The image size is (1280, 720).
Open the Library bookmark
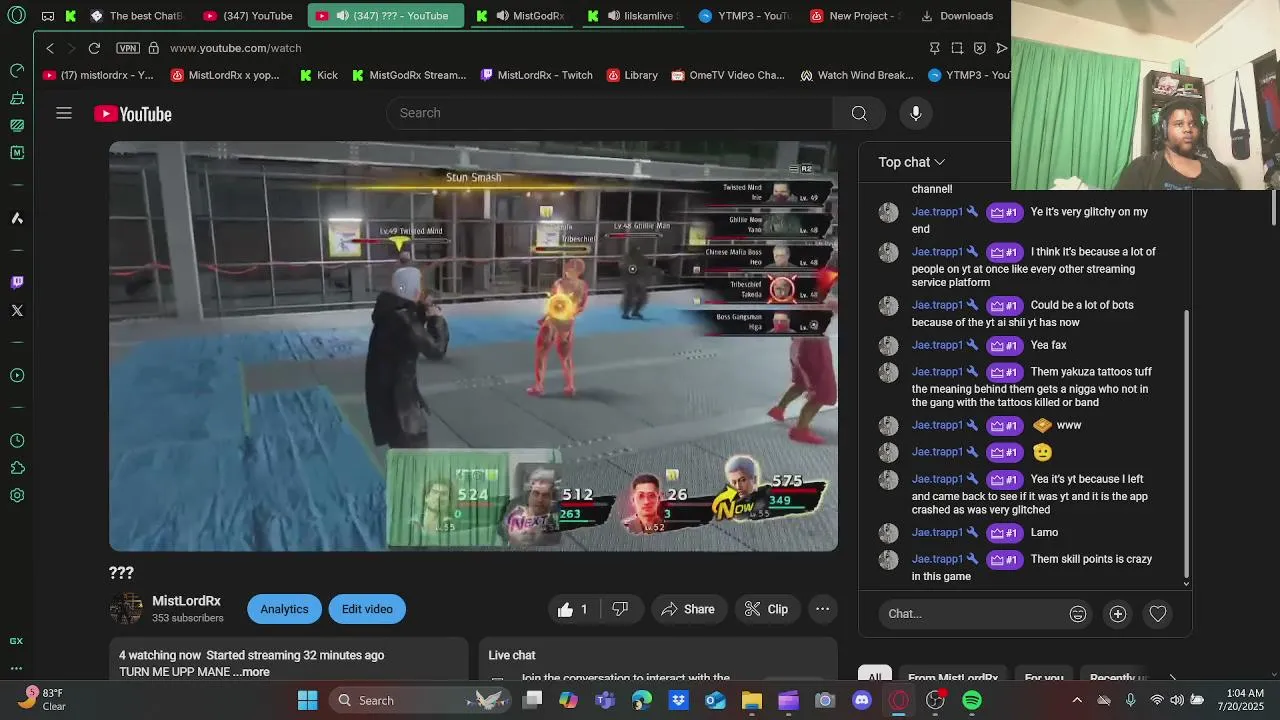pyautogui.click(x=631, y=75)
